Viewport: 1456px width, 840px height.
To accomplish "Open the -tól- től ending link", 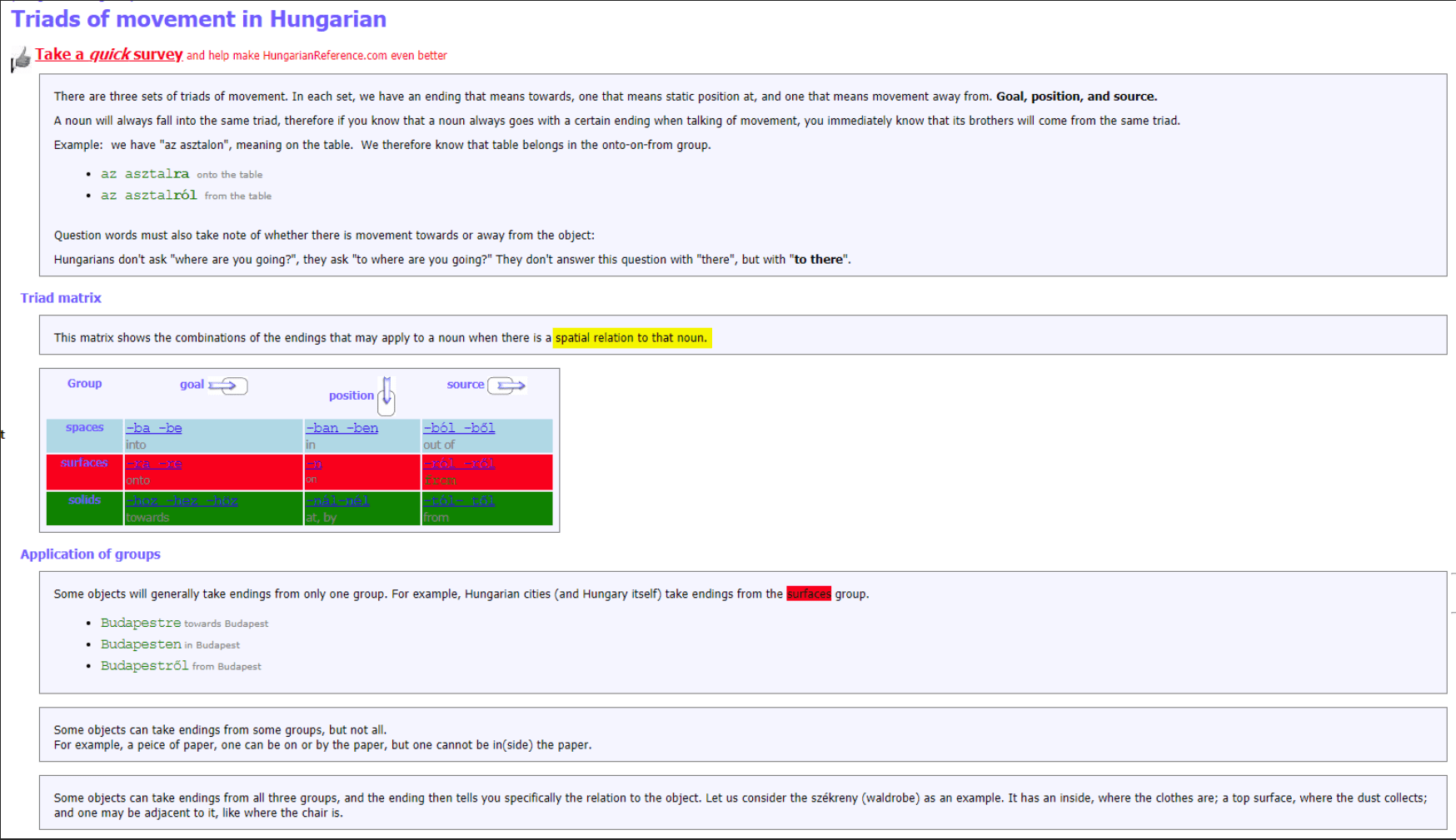I will (x=459, y=500).
